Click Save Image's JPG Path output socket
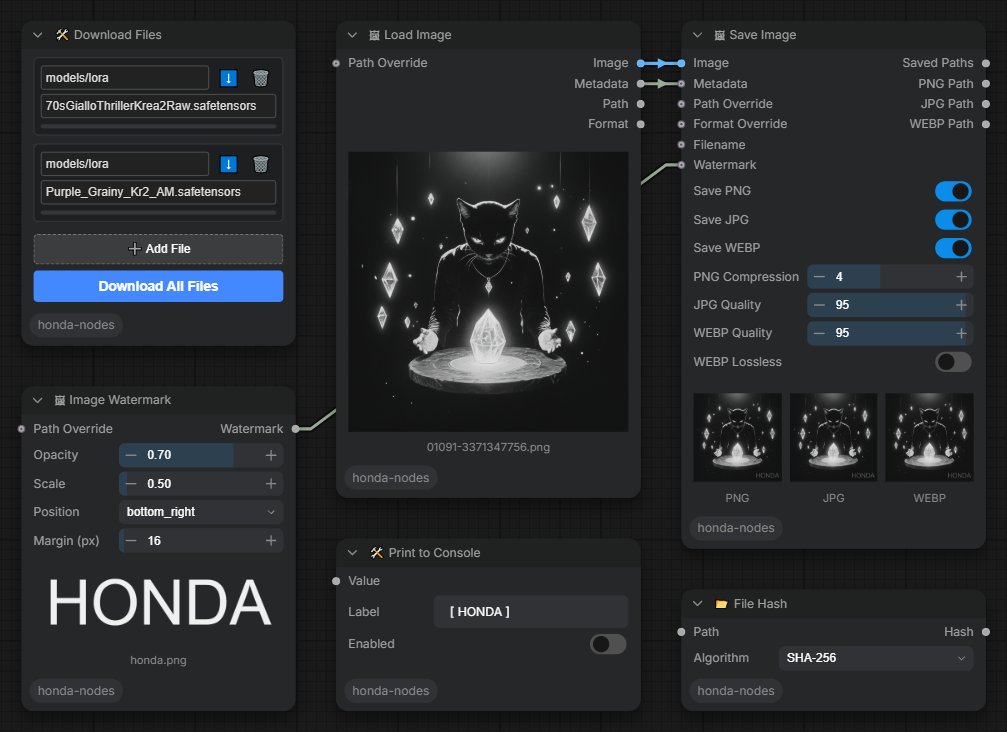 [986, 104]
